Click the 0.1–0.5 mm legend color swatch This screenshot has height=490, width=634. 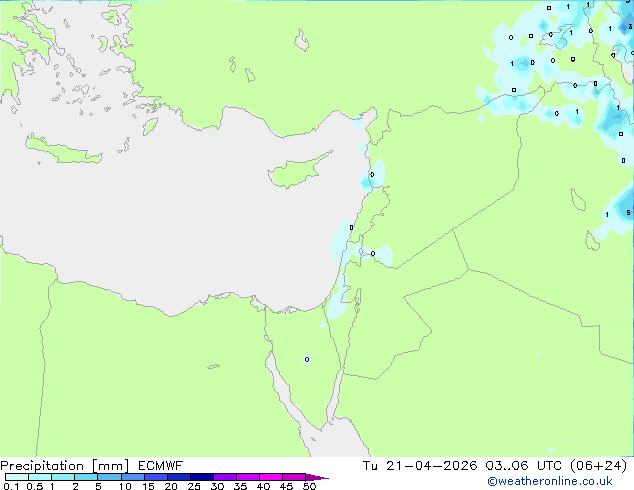[17, 477]
